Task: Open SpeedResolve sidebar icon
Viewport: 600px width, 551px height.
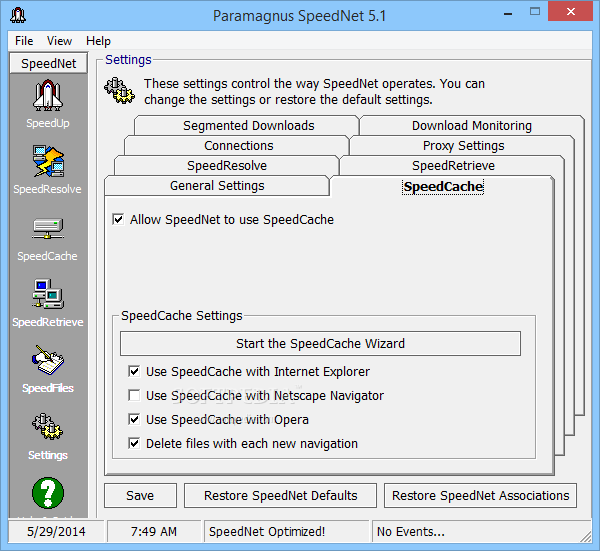Action: click(48, 161)
